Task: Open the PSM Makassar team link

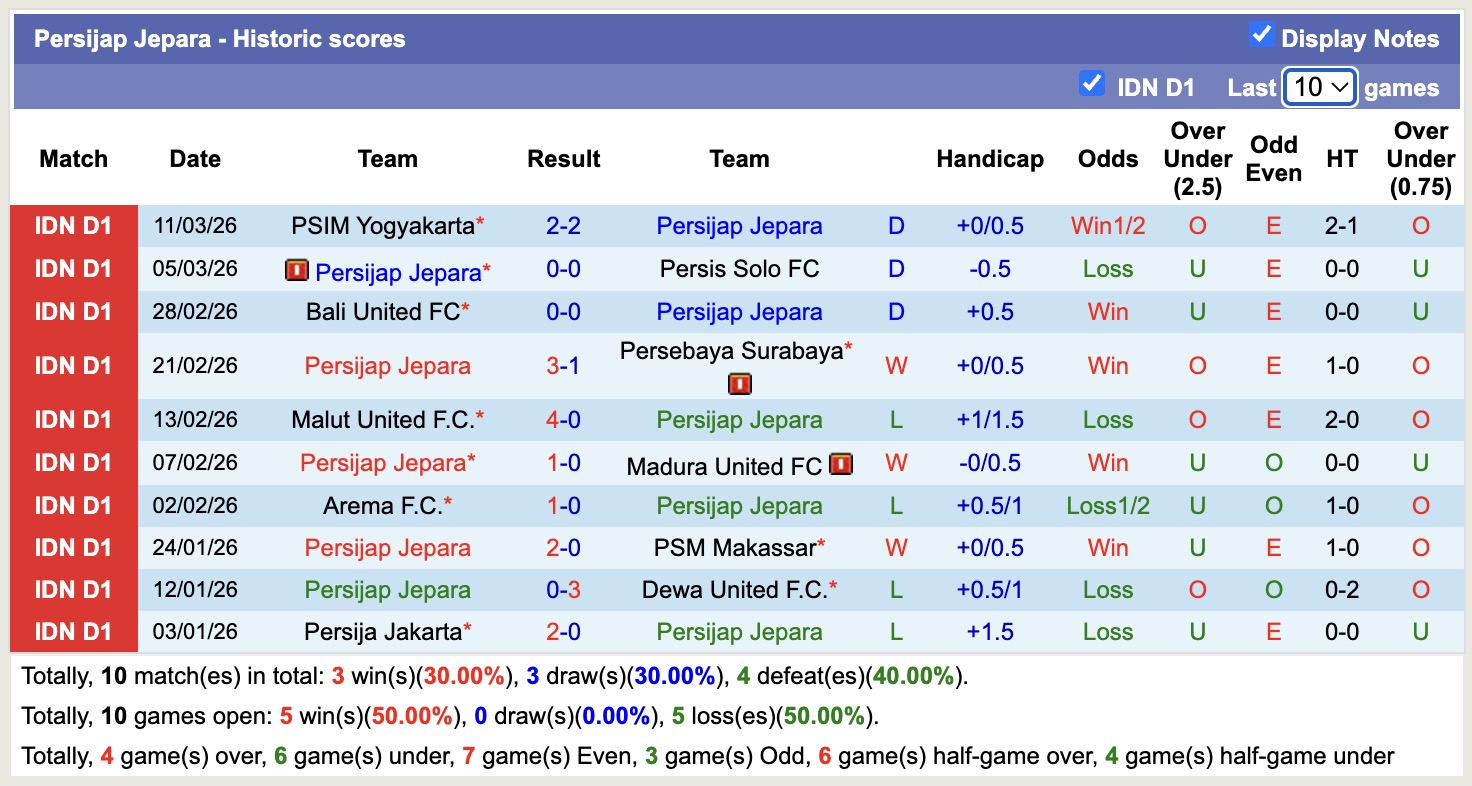Action: click(x=734, y=548)
